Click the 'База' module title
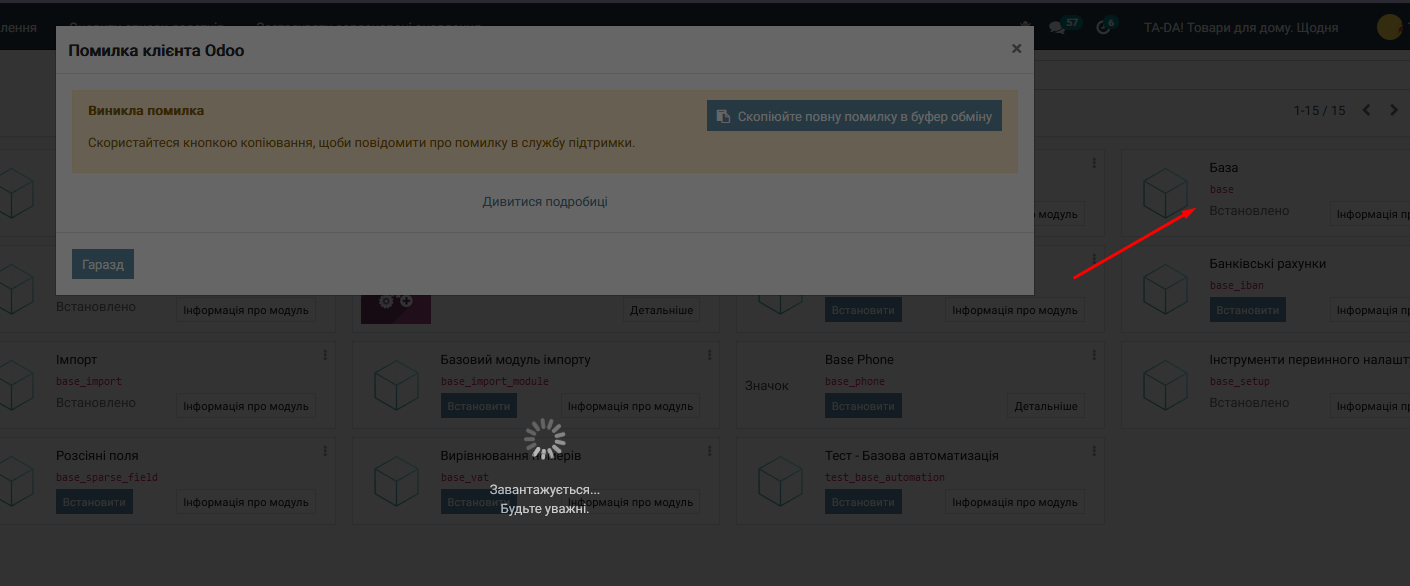 [x=1224, y=168]
